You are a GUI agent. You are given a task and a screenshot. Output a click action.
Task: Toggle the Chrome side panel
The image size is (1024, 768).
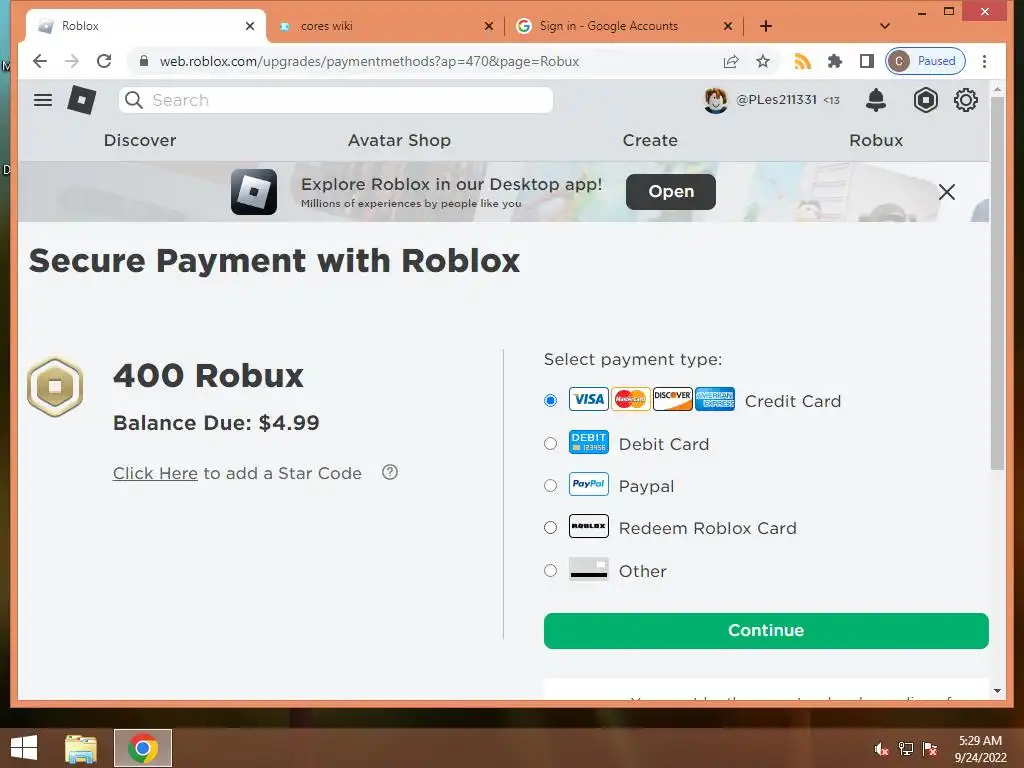[x=867, y=61]
